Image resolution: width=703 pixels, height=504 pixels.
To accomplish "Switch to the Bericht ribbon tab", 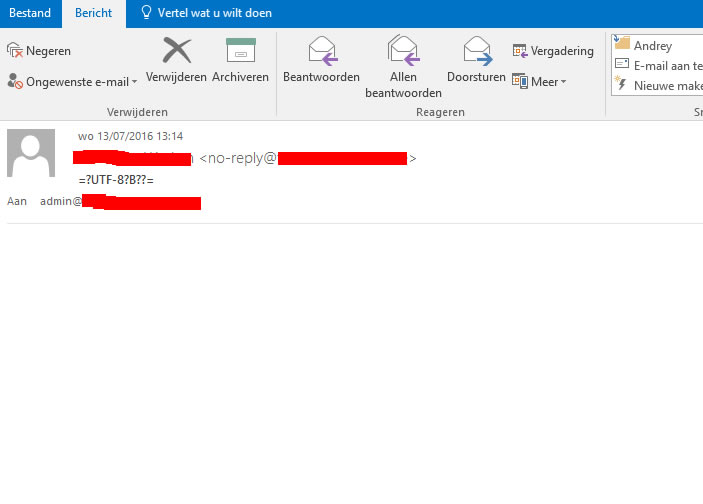I will coord(94,13).
